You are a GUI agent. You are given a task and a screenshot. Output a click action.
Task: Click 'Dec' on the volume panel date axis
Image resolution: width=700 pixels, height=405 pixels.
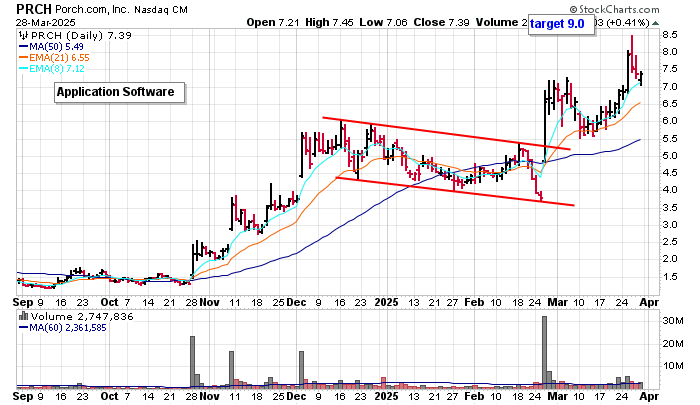click(296, 396)
